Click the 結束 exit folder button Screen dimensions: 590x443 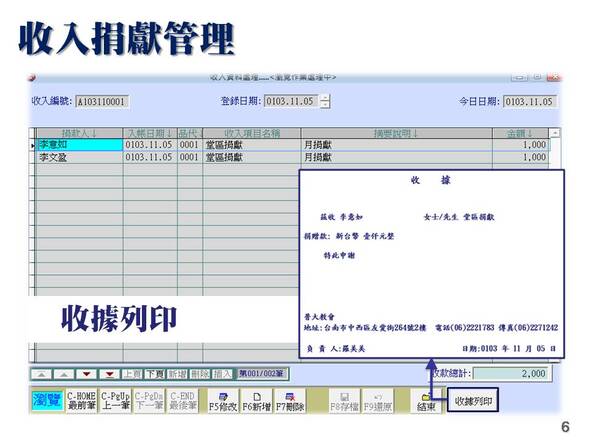tap(426, 402)
